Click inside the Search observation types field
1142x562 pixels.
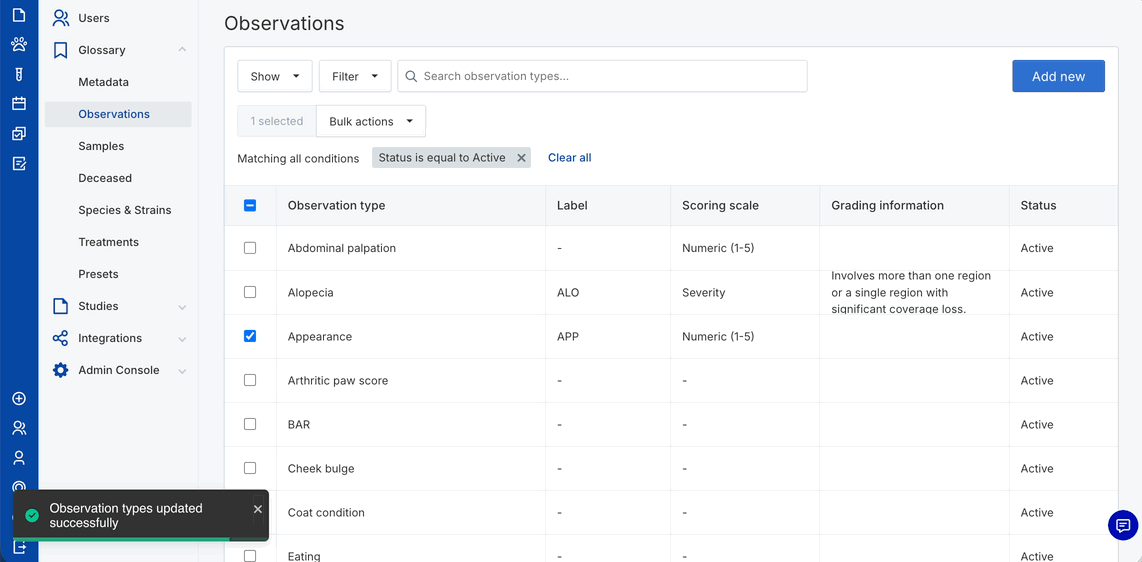click(610, 76)
